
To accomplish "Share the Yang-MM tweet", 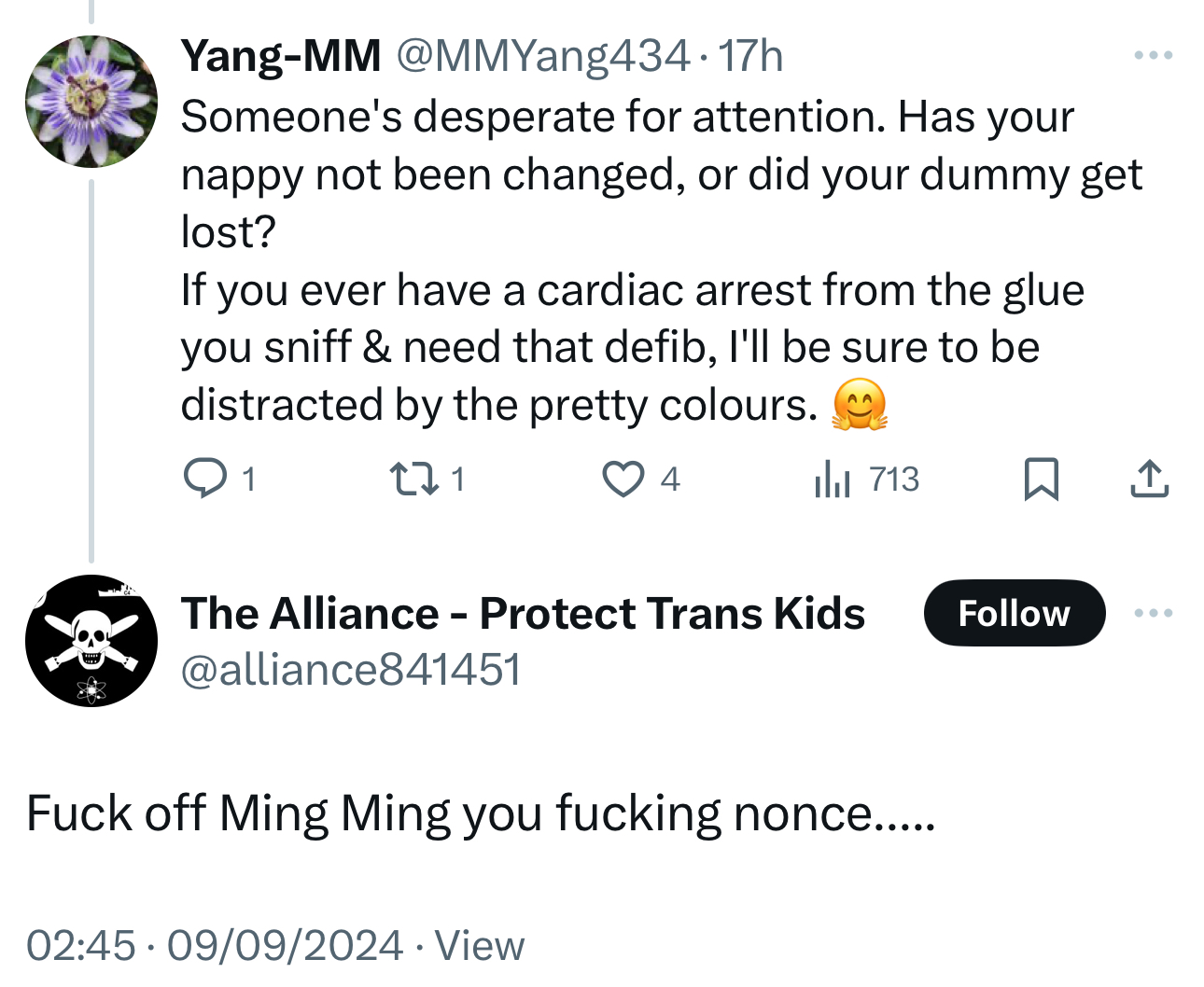I will pos(1149,480).
